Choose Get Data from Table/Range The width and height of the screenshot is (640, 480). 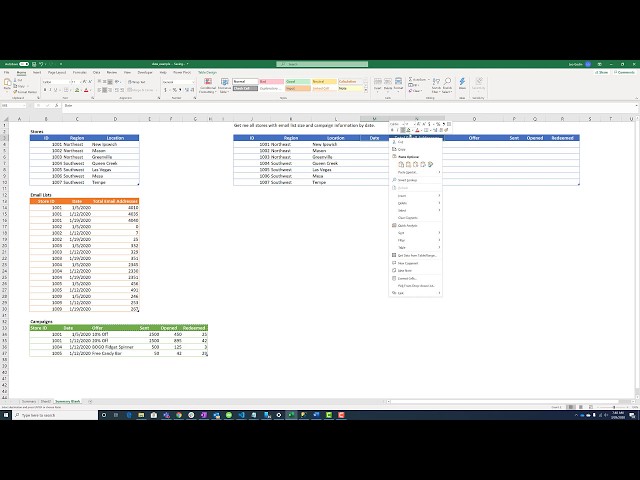[x=416, y=256]
